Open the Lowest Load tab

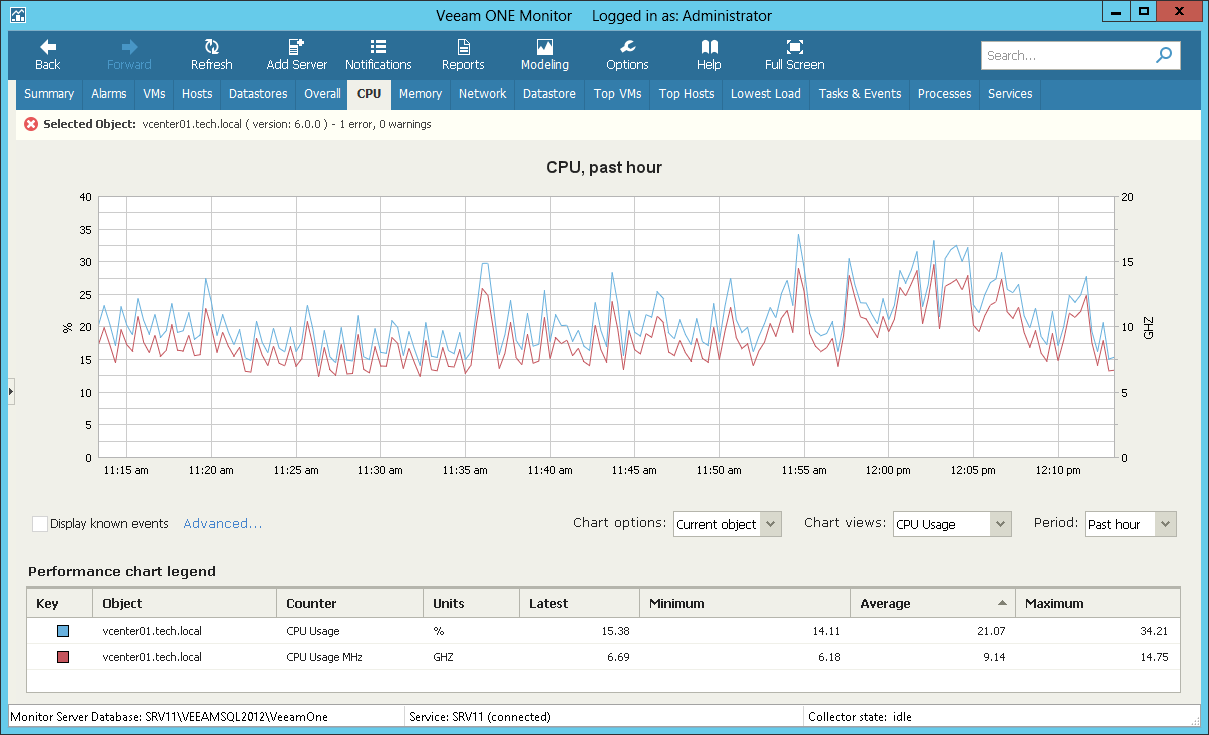click(766, 94)
